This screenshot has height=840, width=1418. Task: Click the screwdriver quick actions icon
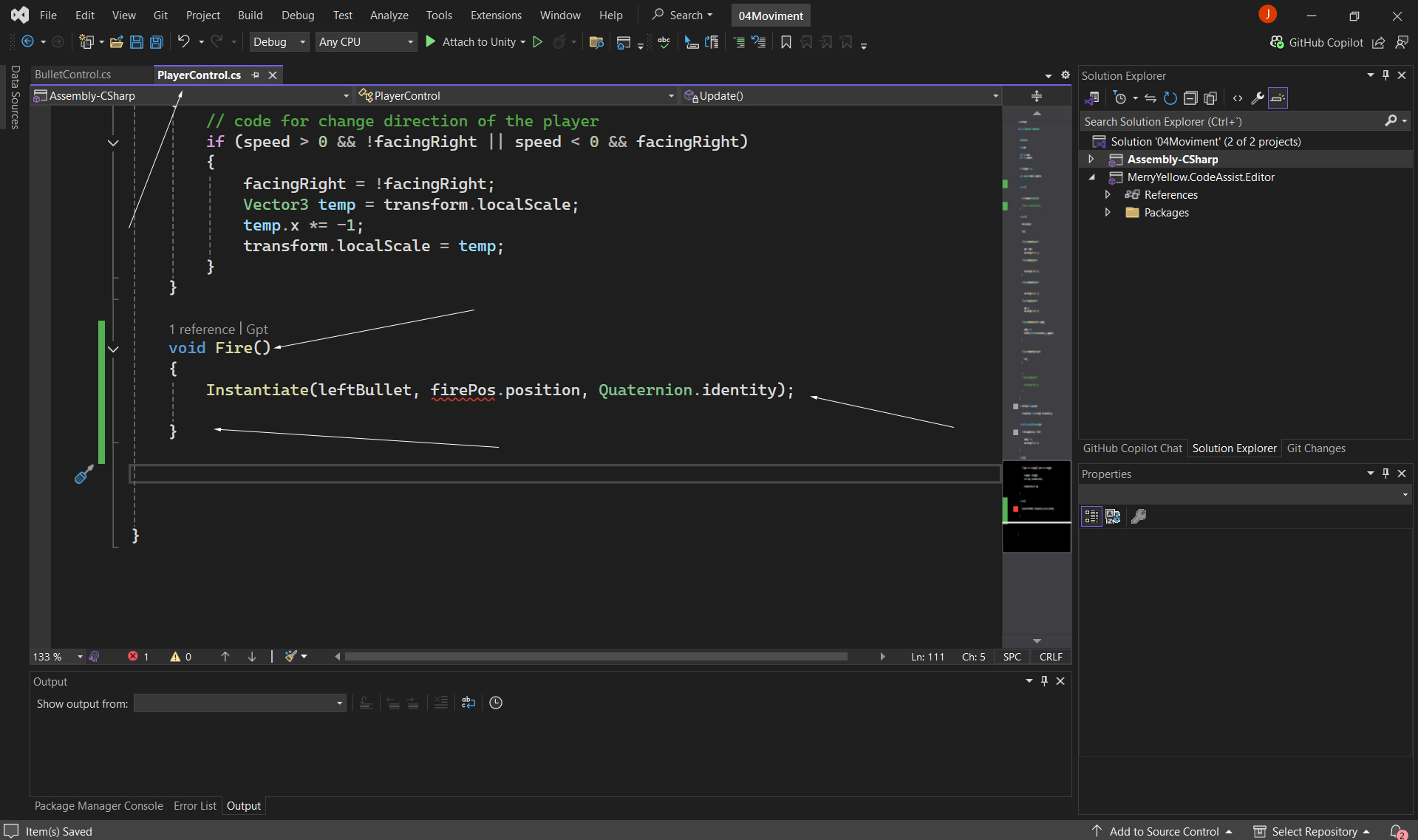(83, 475)
